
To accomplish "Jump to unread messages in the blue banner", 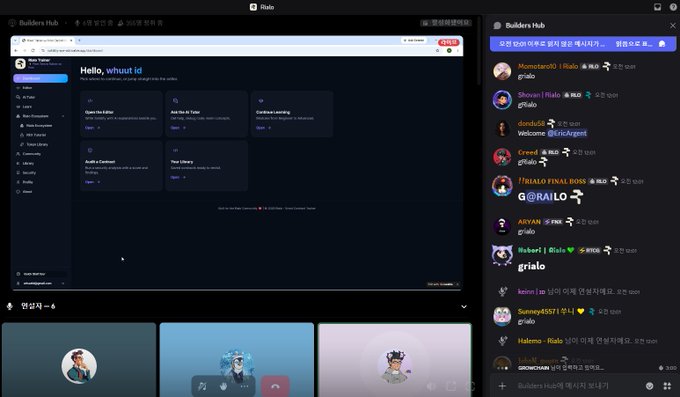I will point(552,44).
